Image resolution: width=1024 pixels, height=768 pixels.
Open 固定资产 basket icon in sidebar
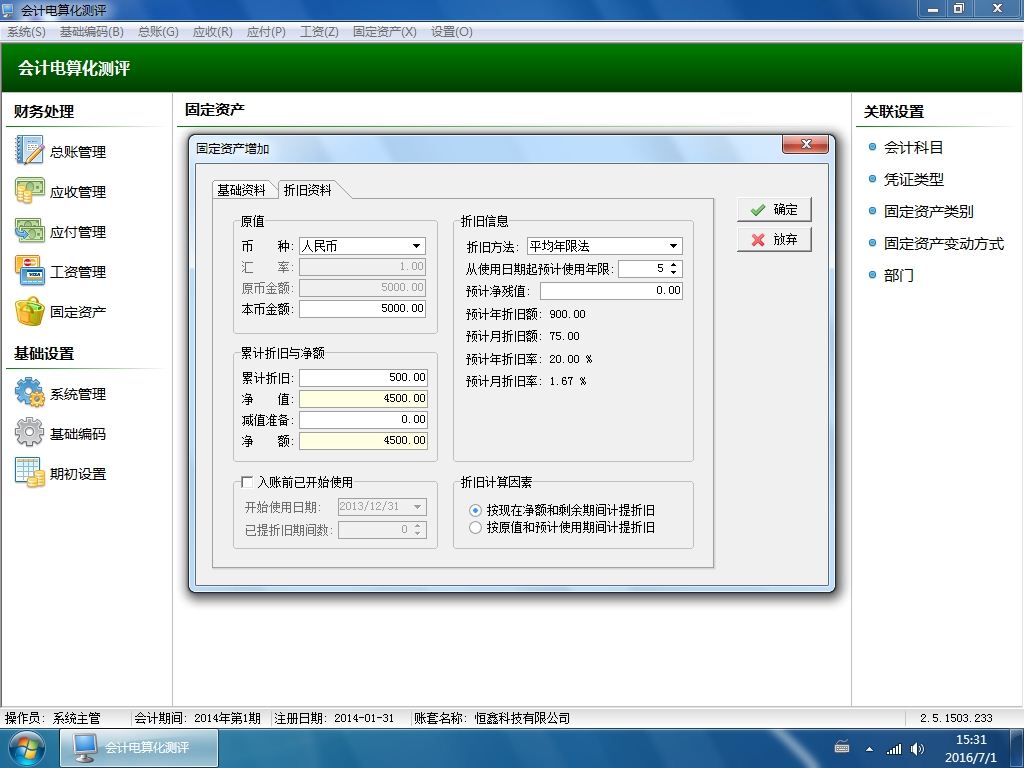pos(29,311)
